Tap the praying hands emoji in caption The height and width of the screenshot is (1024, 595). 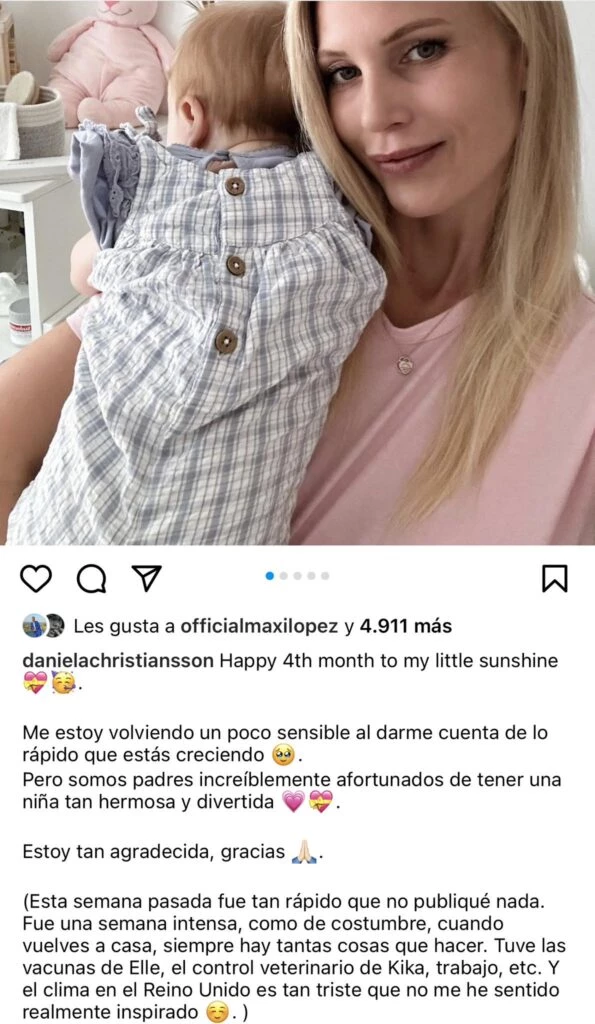pyautogui.click(x=304, y=852)
